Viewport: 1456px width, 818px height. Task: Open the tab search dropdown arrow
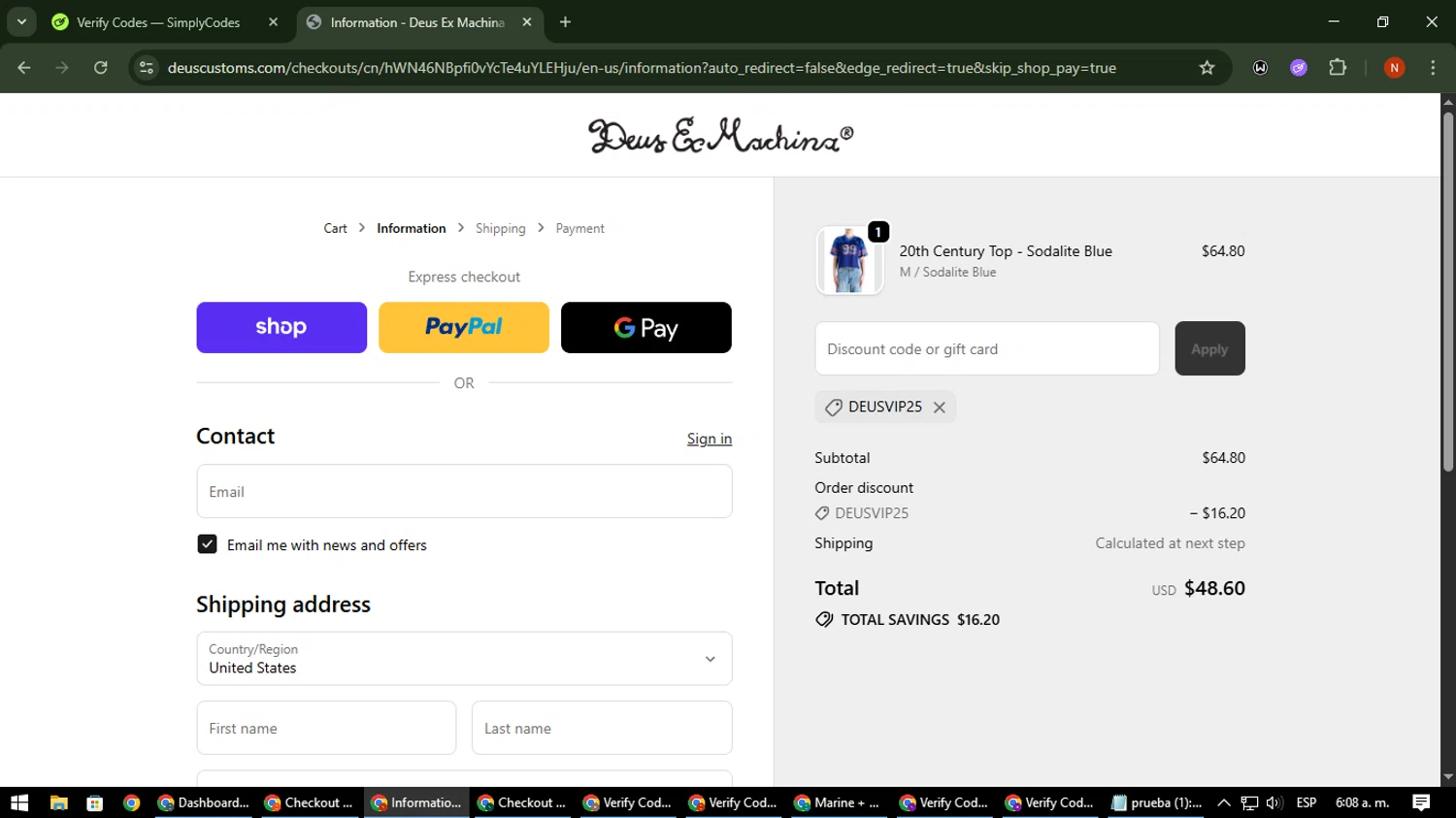21,21
